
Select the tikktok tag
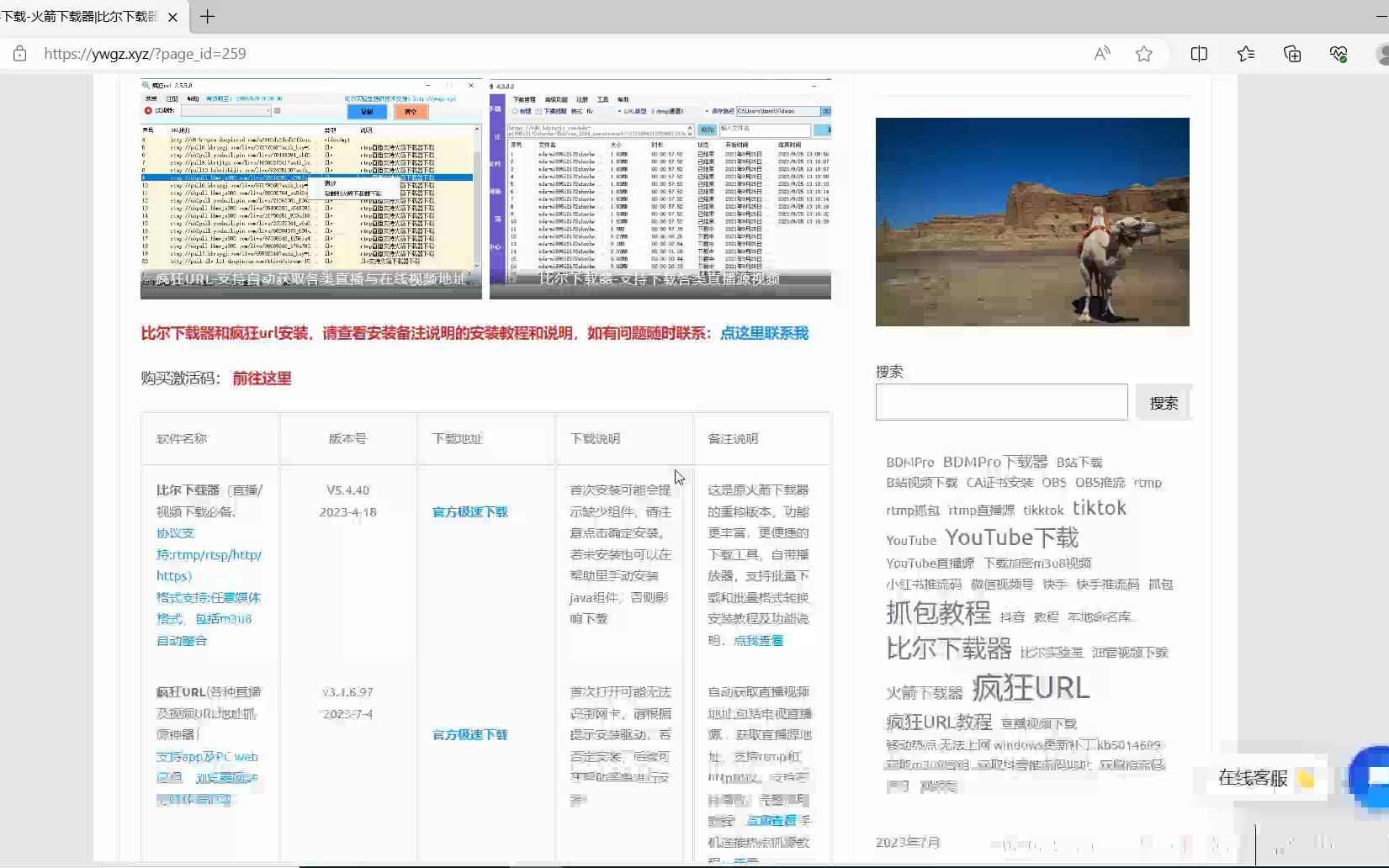tap(1043, 511)
